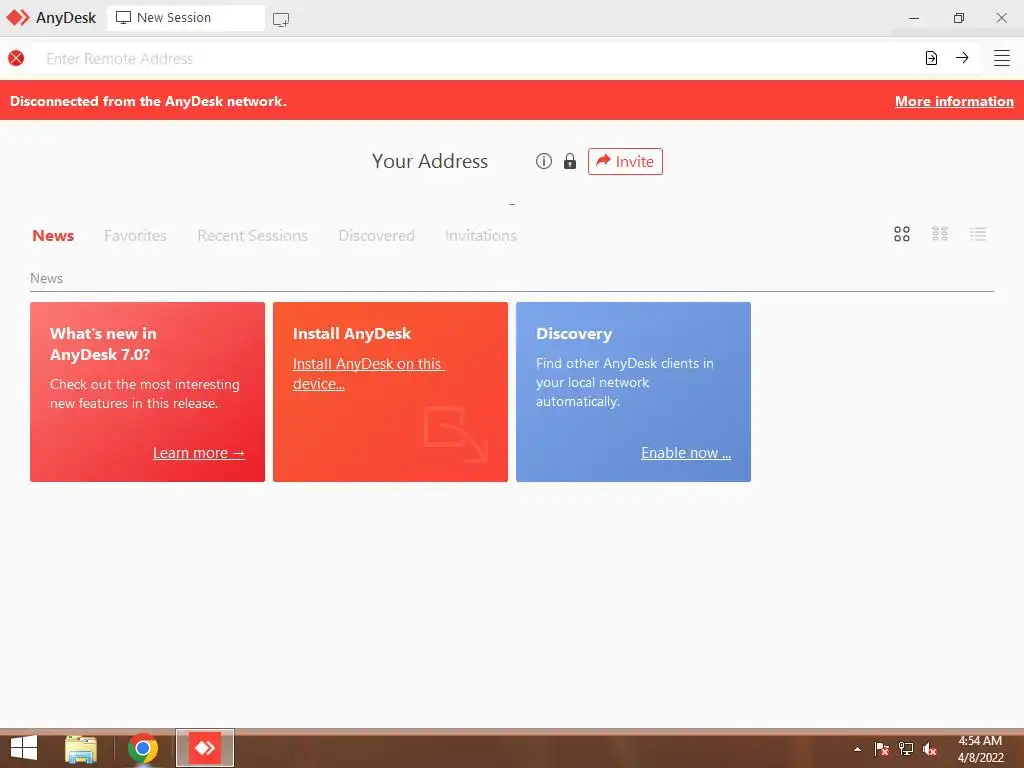Switch to list view
The width and height of the screenshot is (1024, 768).
tap(978, 234)
